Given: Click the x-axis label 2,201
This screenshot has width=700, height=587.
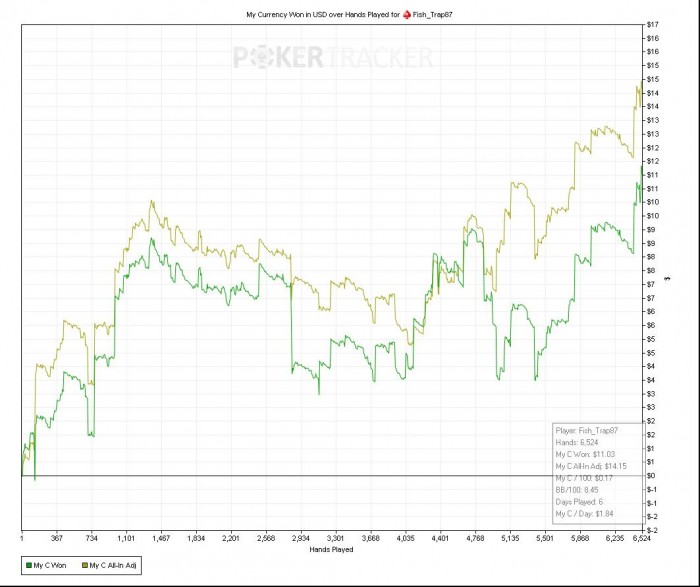Looking at the screenshot, I should click(231, 538).
